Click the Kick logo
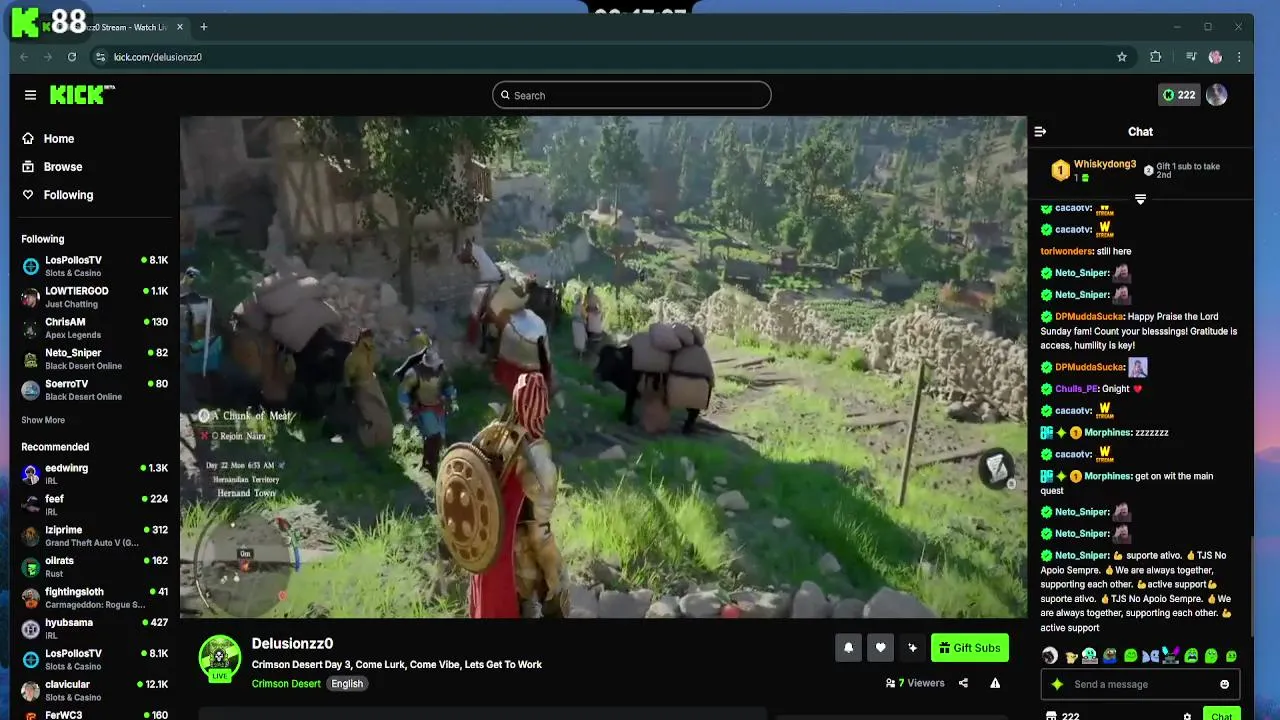Viewport: 1280px width, 720px height. [x=82, y=95]
